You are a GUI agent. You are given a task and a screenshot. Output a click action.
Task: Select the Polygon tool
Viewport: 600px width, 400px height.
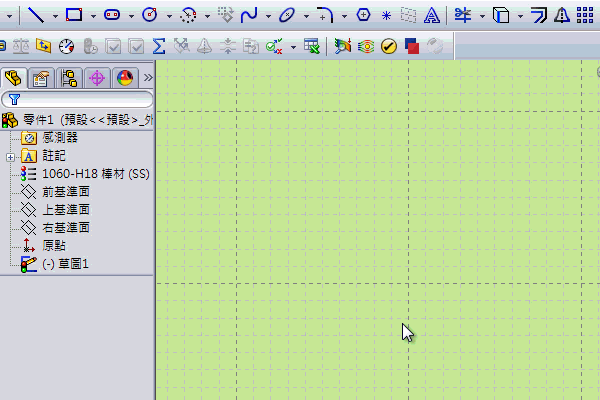click(363, 15)
